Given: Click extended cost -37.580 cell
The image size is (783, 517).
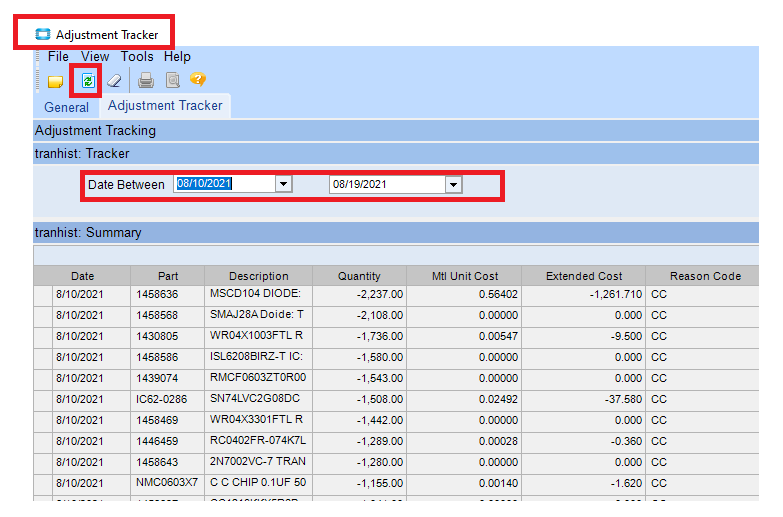Looking at the screenshot, I should 584,399.
